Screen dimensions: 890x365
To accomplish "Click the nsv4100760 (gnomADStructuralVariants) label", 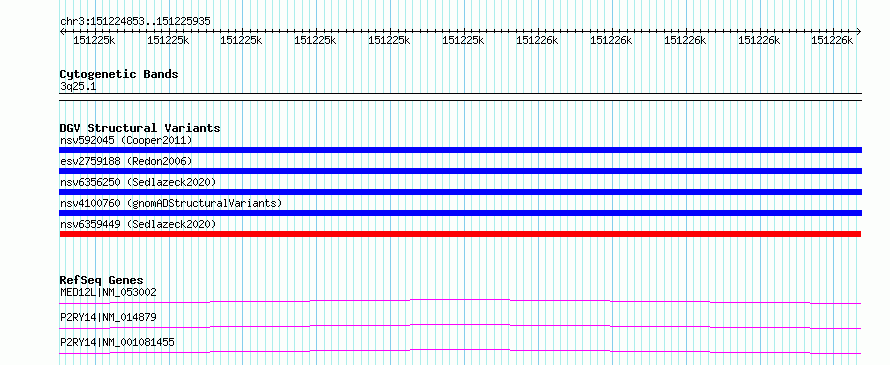I will pyautogui.click(x=171, y=203).
